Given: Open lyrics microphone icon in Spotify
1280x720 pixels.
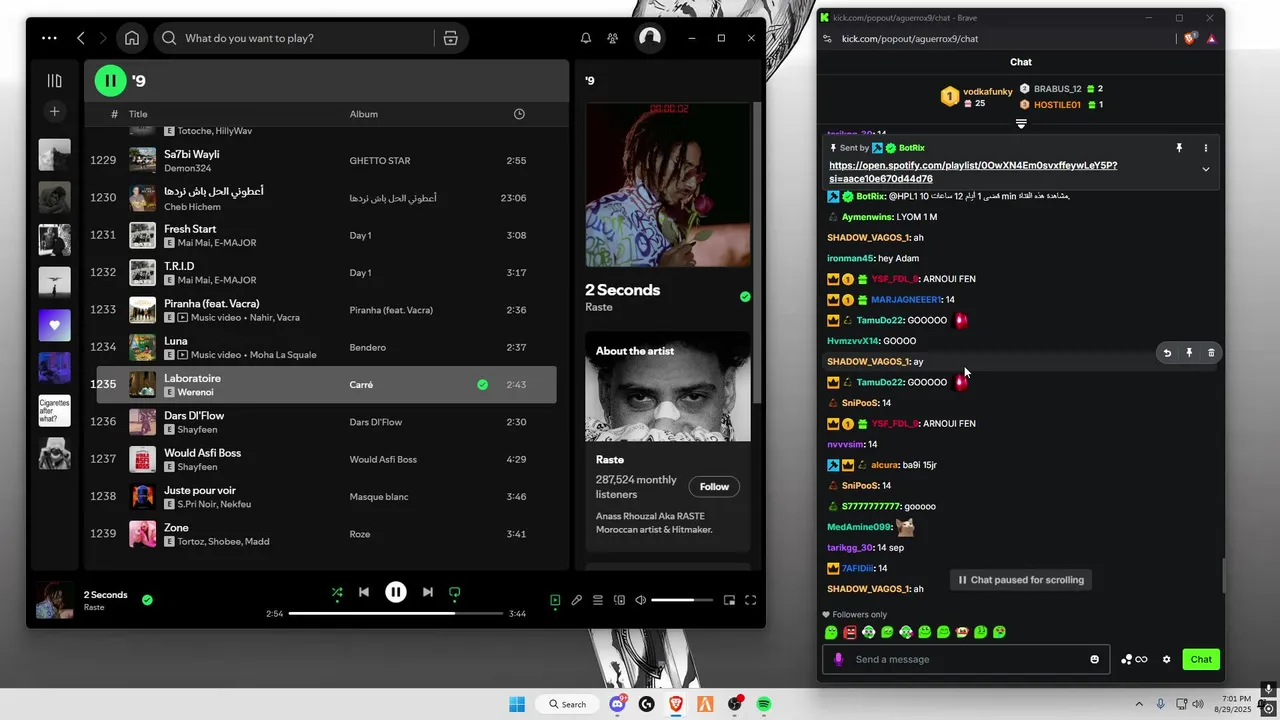Looking at the screenshot, I should pyautogui.click(x=577, y=600).
